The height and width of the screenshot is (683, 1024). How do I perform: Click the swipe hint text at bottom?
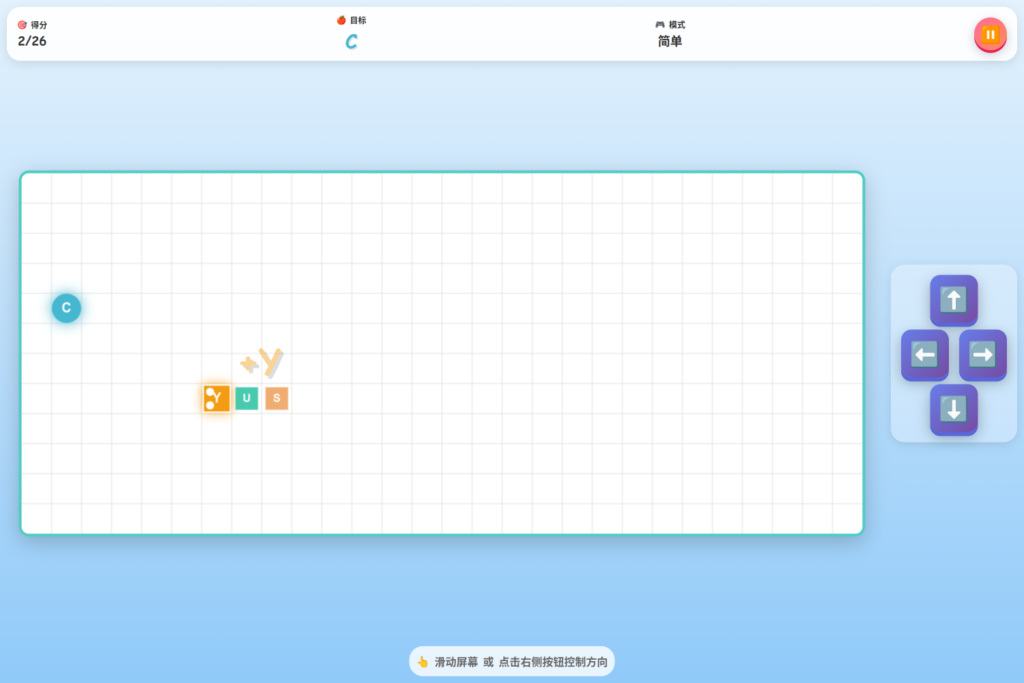tap(520, 662)
